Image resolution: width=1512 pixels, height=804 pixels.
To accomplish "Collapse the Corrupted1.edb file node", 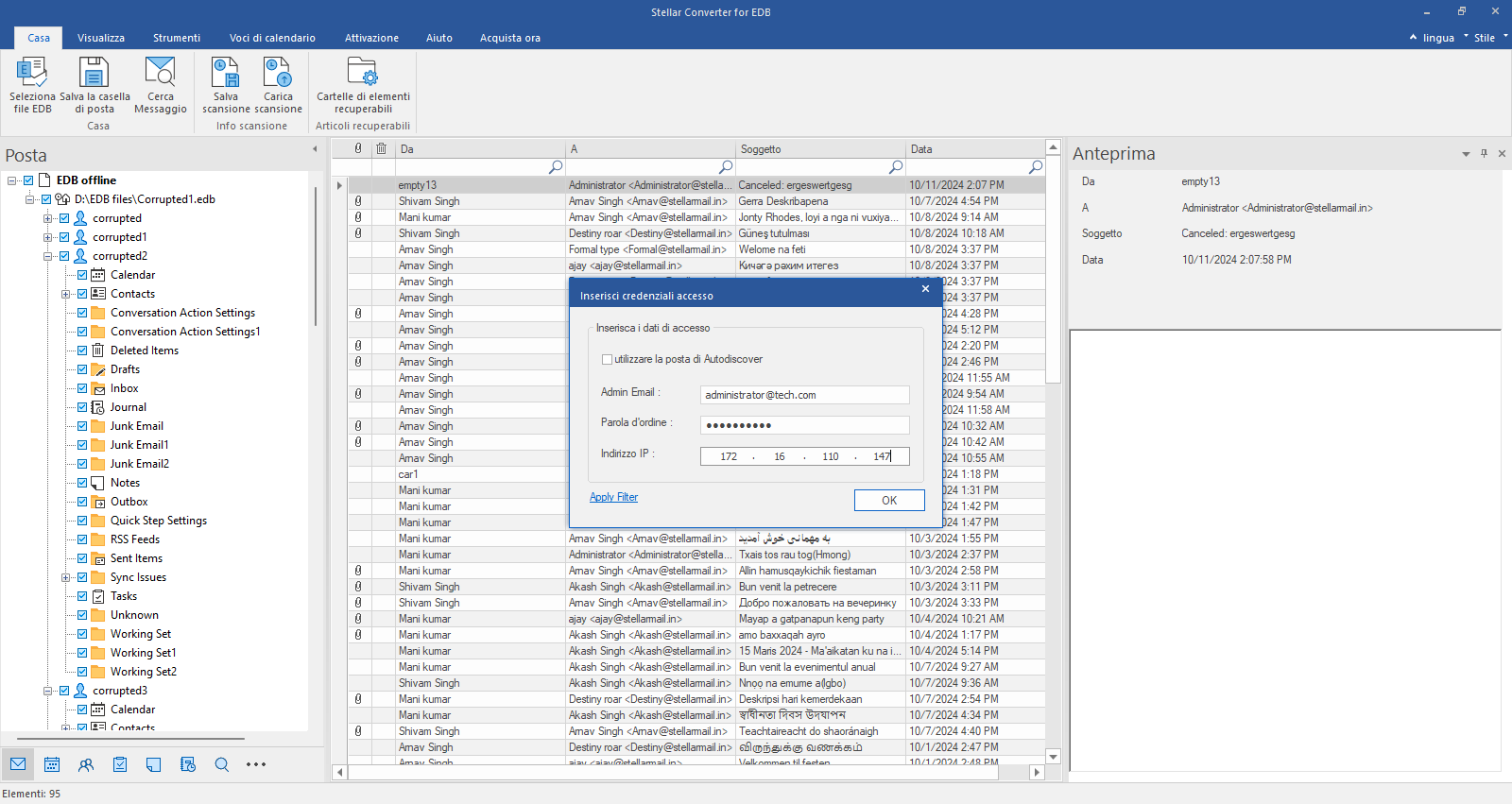I will coord(29,199).
